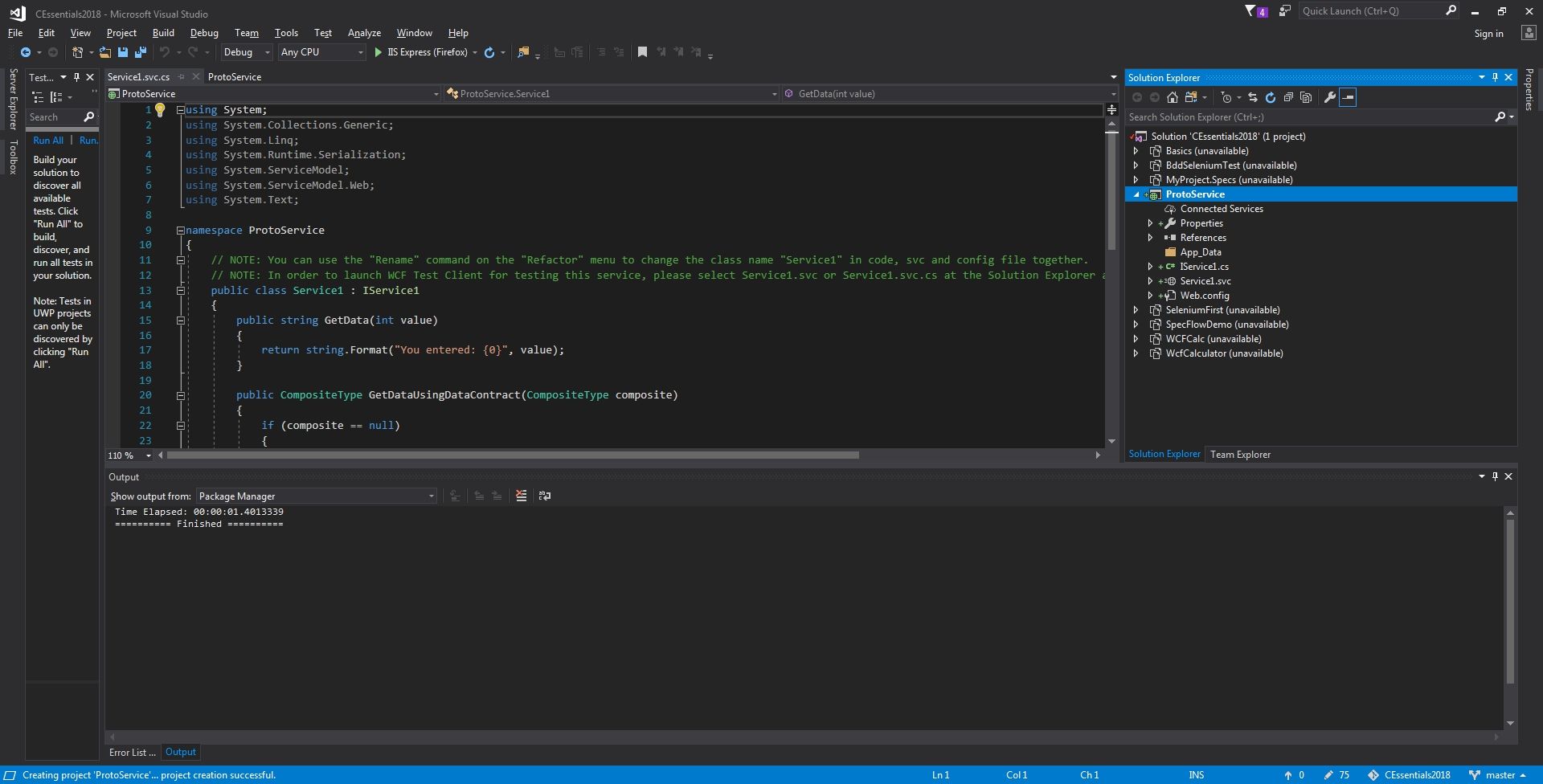Switch to the Team Explorer tab

pyautogui.click(x=1240, y=455)
